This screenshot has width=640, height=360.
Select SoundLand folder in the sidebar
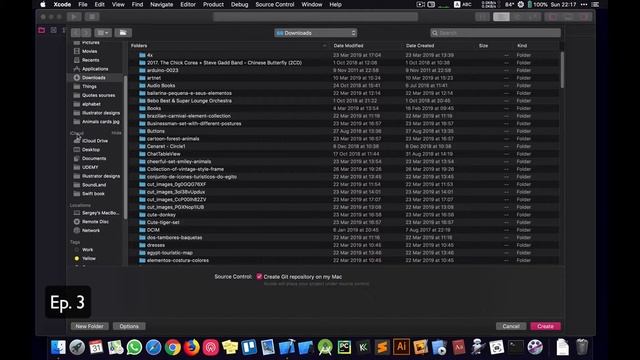click(94, 185)
